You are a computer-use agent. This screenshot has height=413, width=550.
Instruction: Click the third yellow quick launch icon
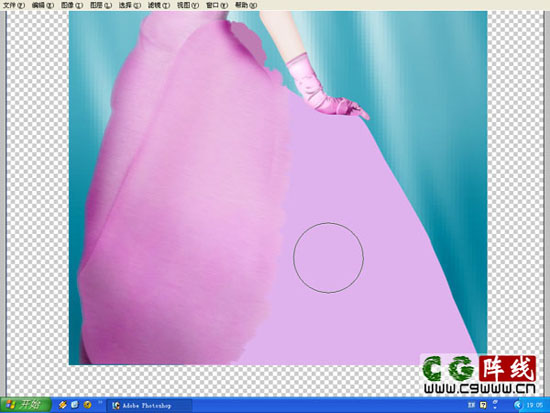point(87,405)
